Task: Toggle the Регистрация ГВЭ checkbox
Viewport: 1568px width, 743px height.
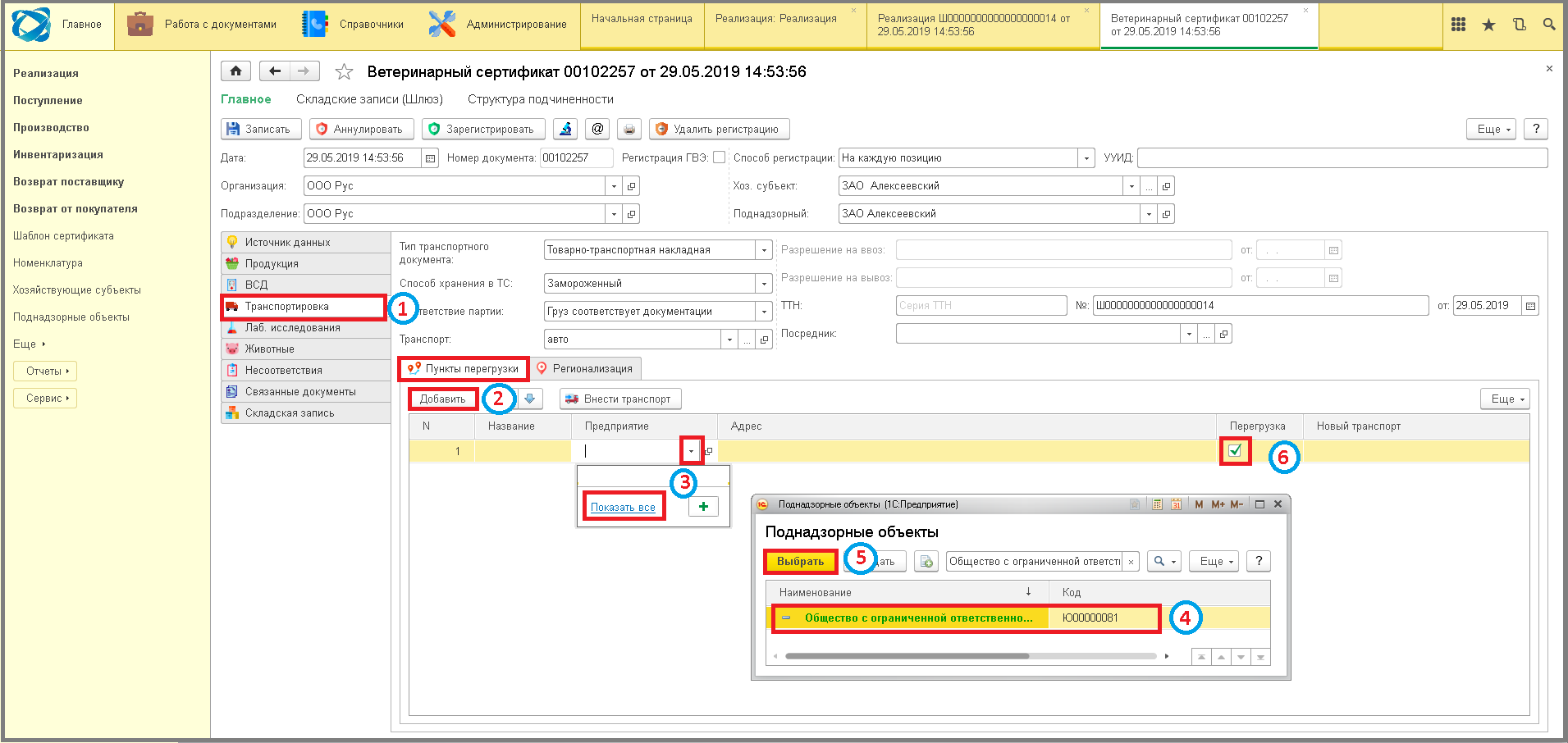Action: pos(719,157)
